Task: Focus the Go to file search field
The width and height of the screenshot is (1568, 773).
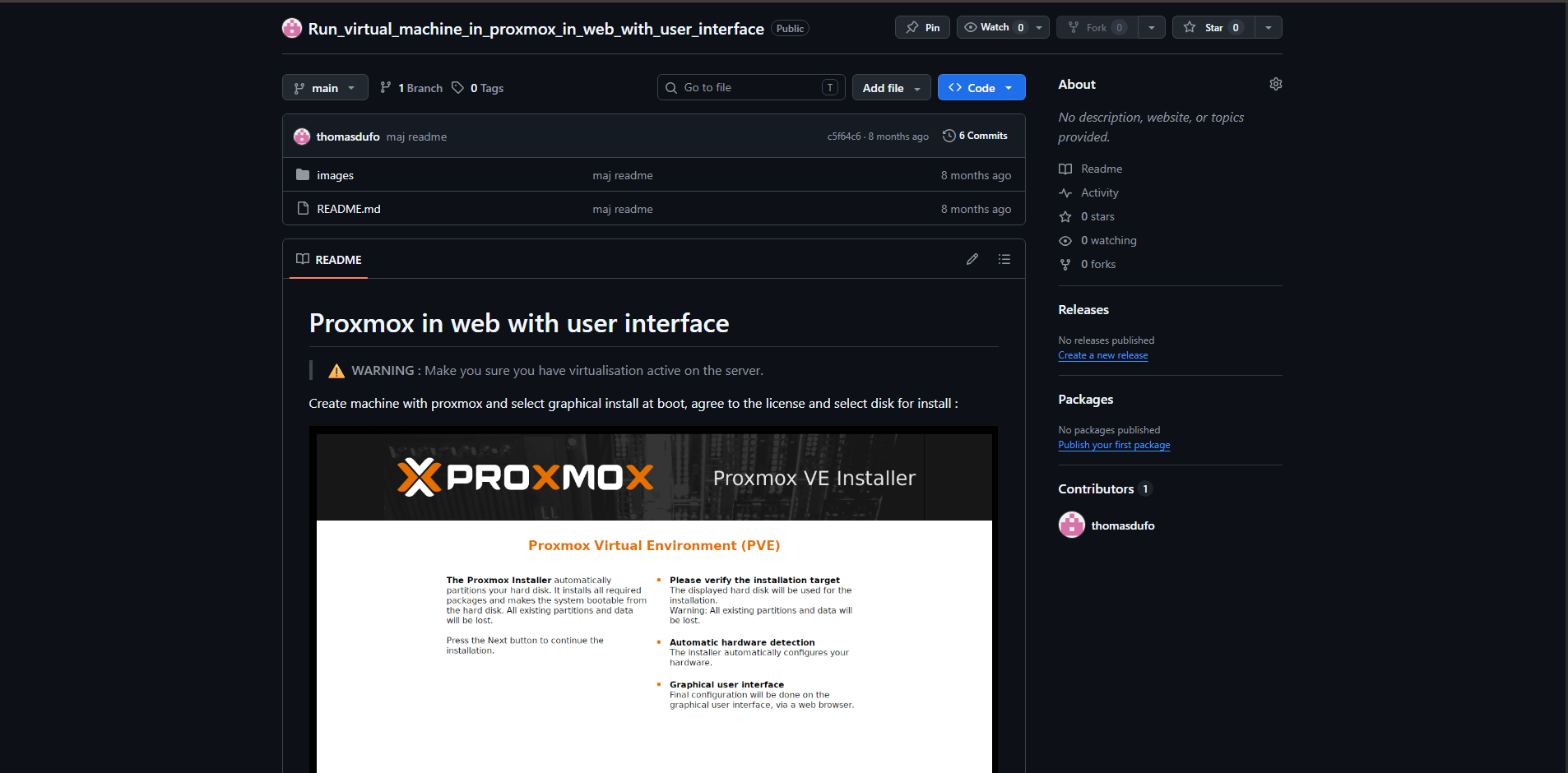Action: 751,87
